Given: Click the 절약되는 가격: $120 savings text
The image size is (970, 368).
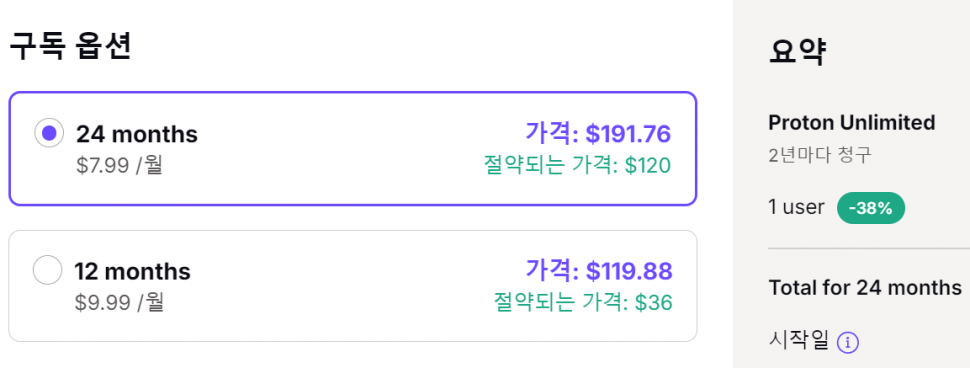Looking at the screenshot, I should 578,165.
